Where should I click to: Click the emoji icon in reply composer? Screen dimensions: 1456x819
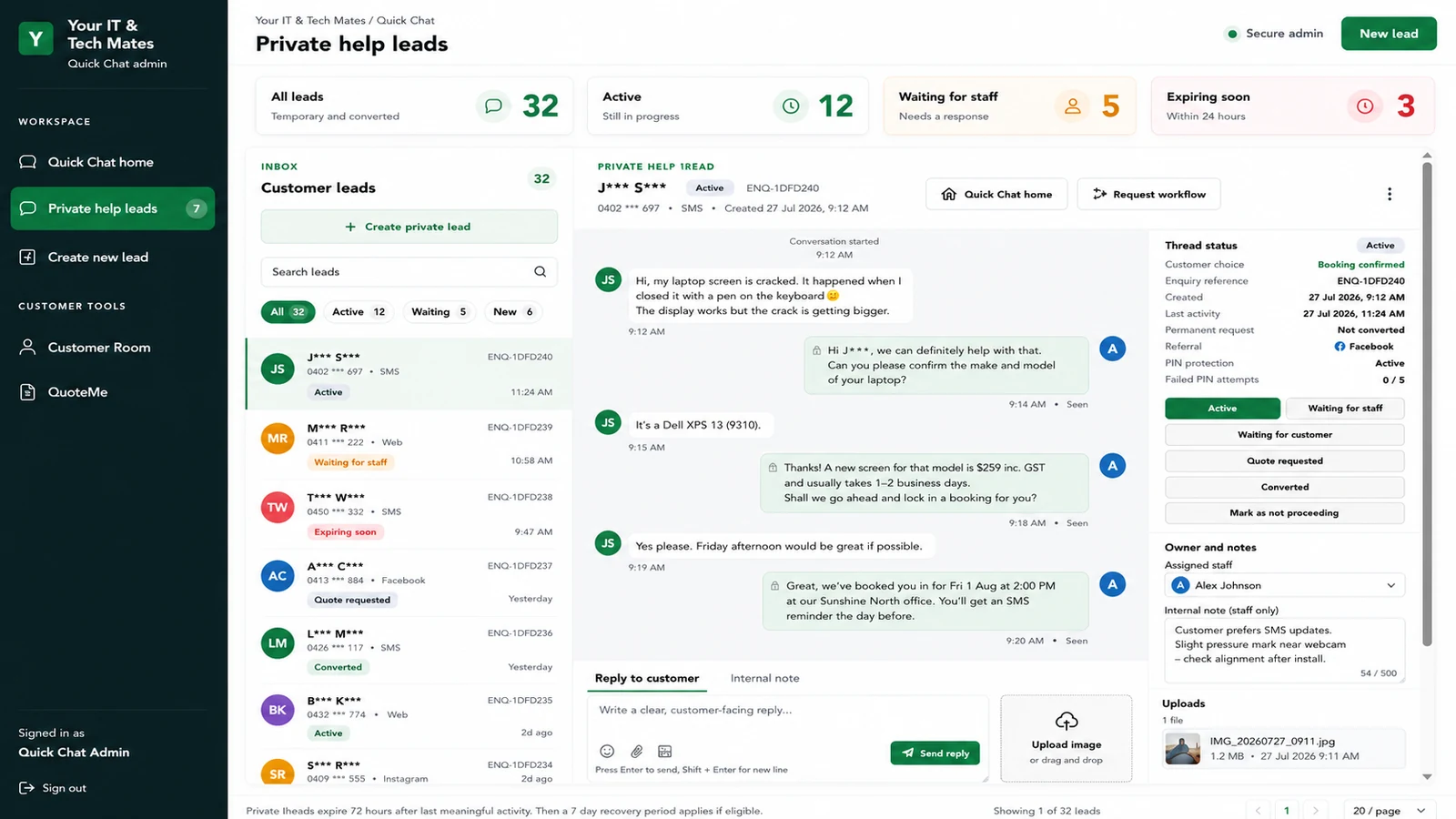point(607,752)
